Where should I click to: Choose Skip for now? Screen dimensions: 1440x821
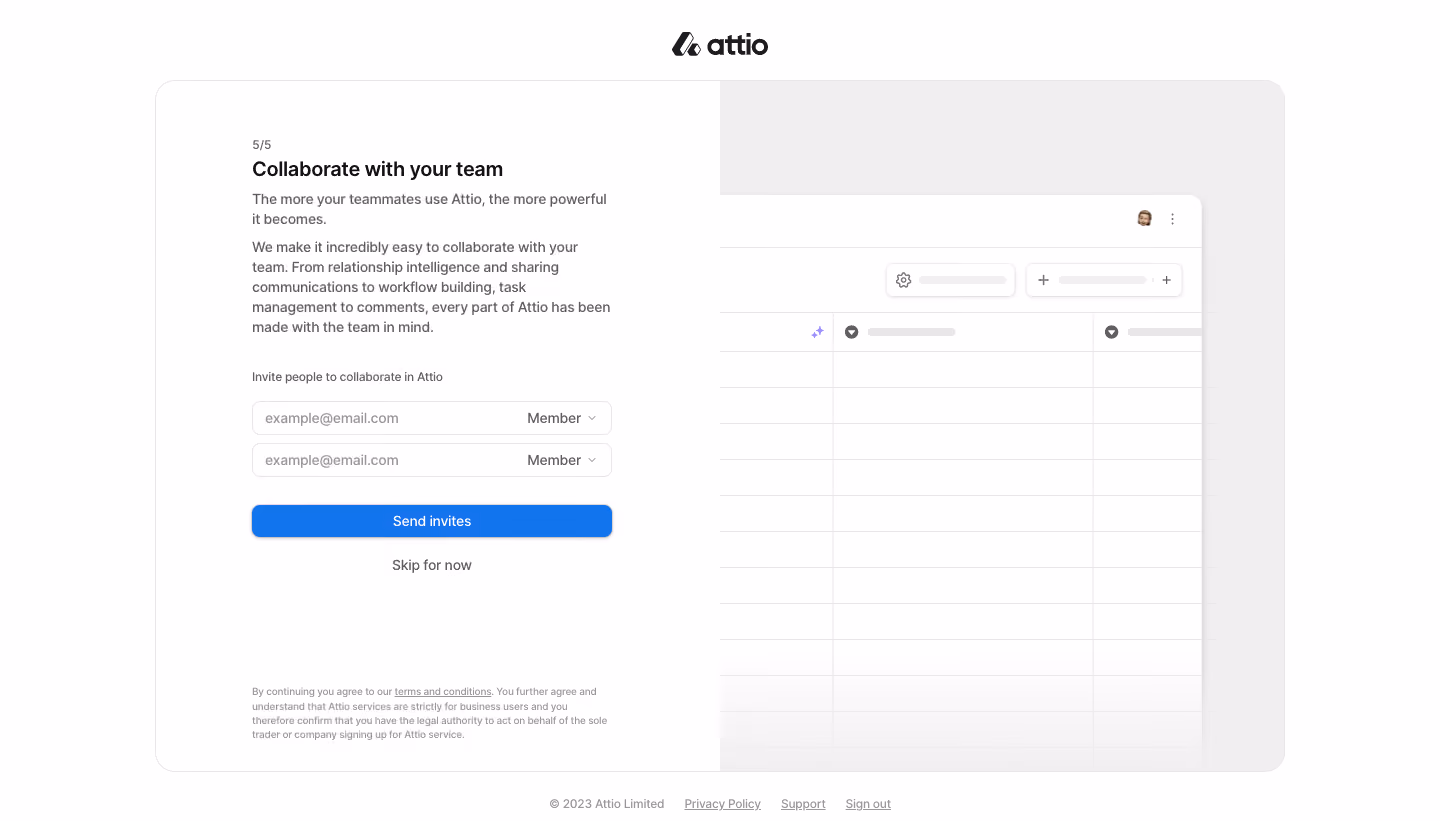[432, 565]
